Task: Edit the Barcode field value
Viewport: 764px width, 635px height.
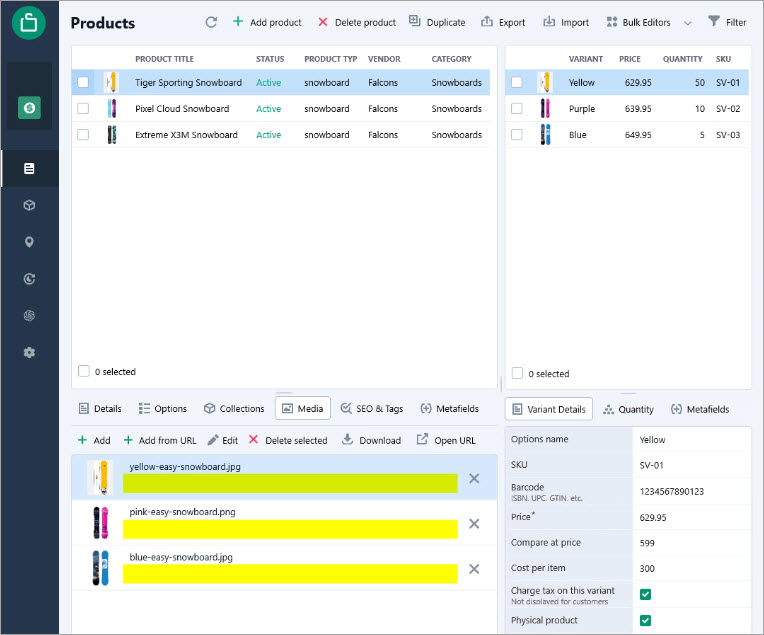Action: click(x=691, y=491)
